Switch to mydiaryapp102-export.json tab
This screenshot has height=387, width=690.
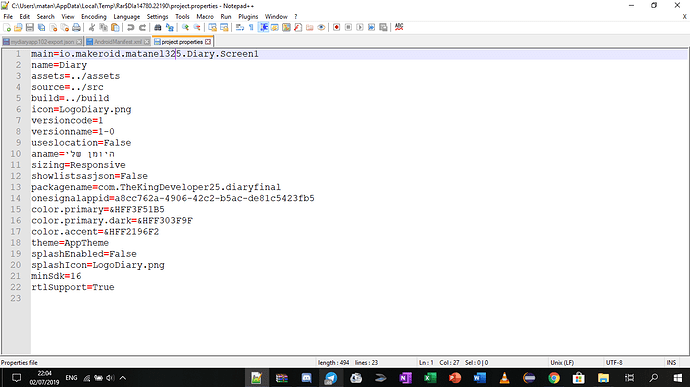(42, 42)
